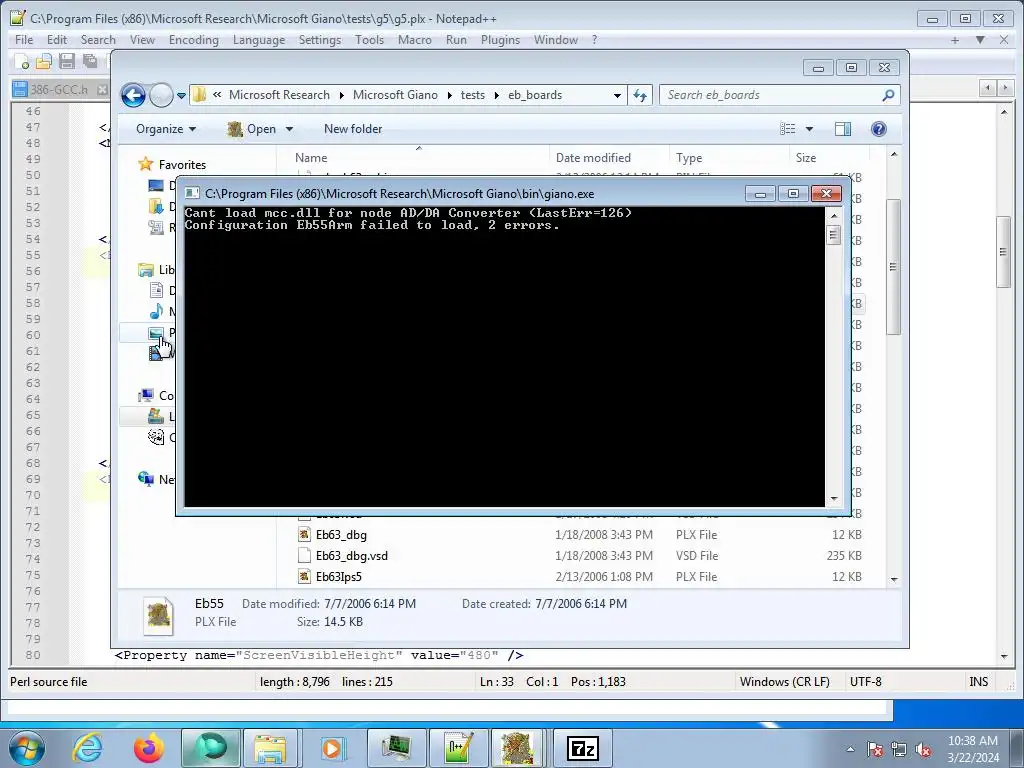Open the address bar history dropdown

[617, 95]
